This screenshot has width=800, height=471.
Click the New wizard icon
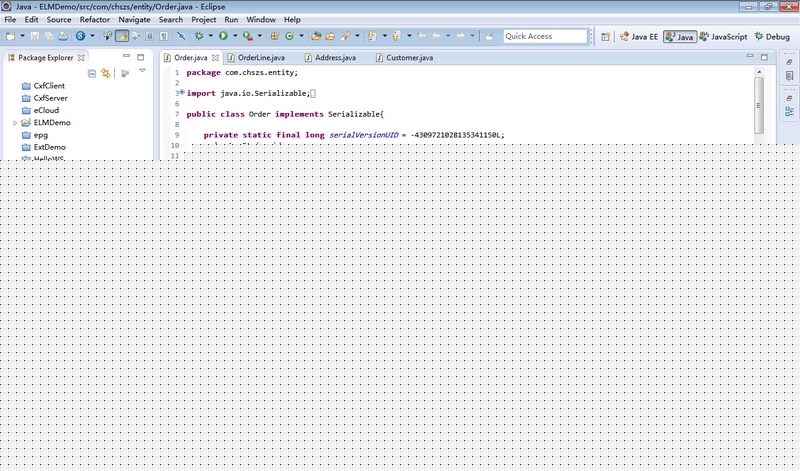coord(10,36)
